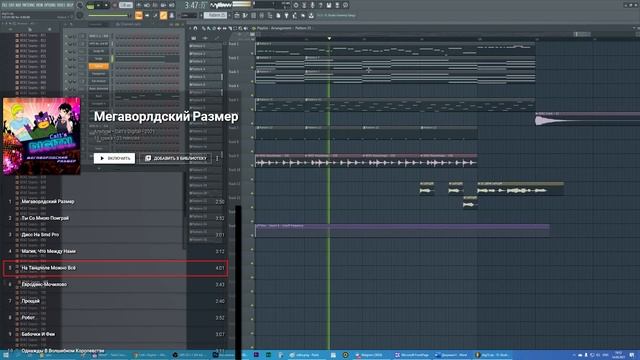
Task: Open the Pattern 25 selector dropdown
Action: pos(215,16)
